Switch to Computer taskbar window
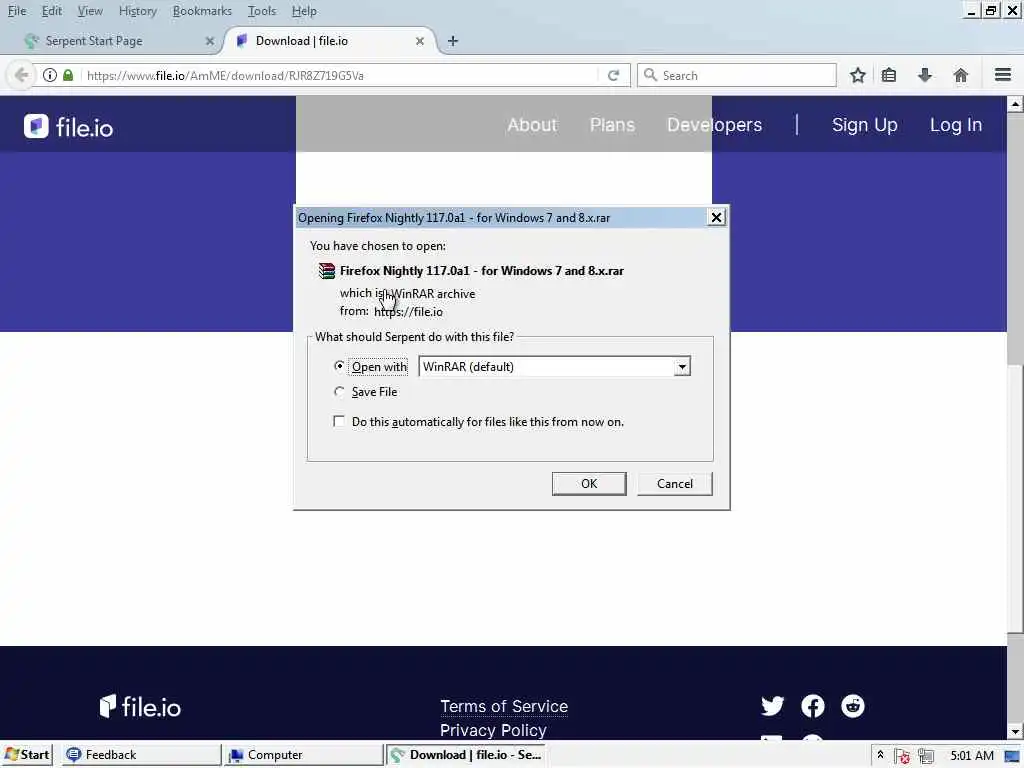 pyautogui.click(x=304, y=755)
